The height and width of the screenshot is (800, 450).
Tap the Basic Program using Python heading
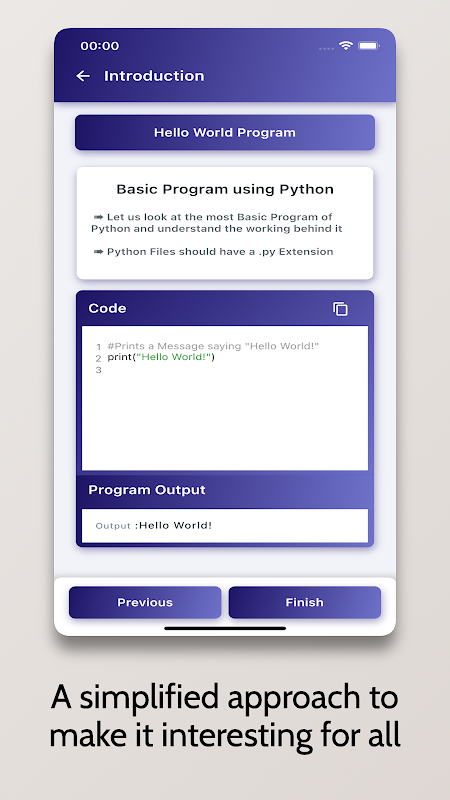tap(225, 189)
